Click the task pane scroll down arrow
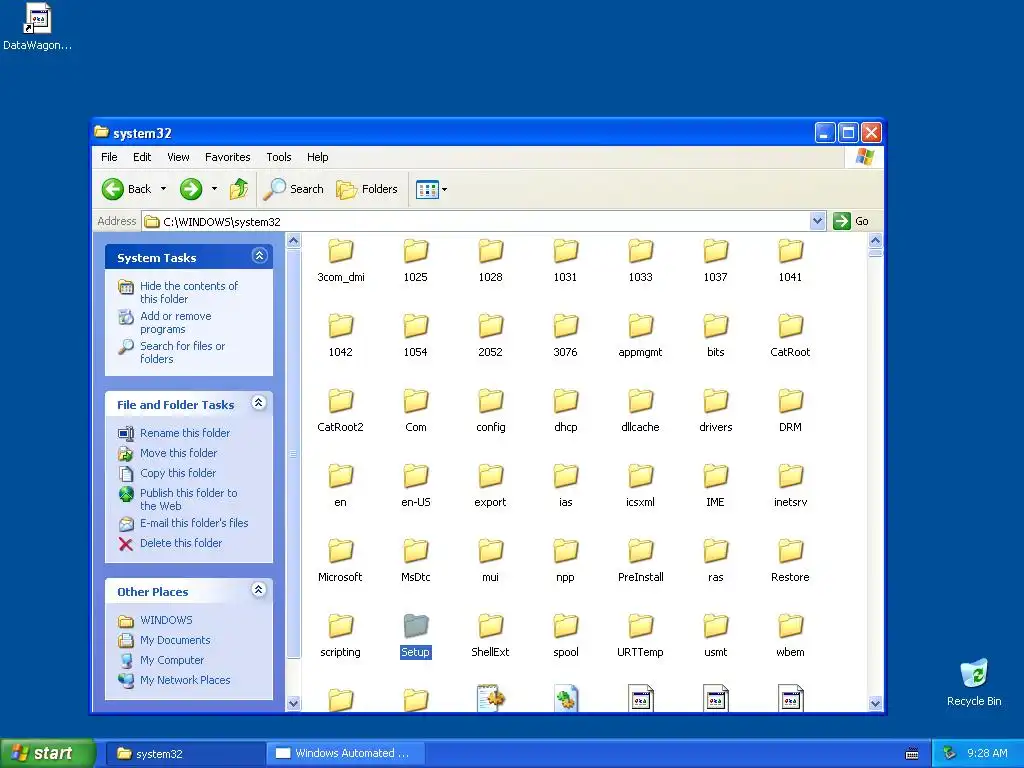The image size is (1024, 768). click(x=293, y=703)
